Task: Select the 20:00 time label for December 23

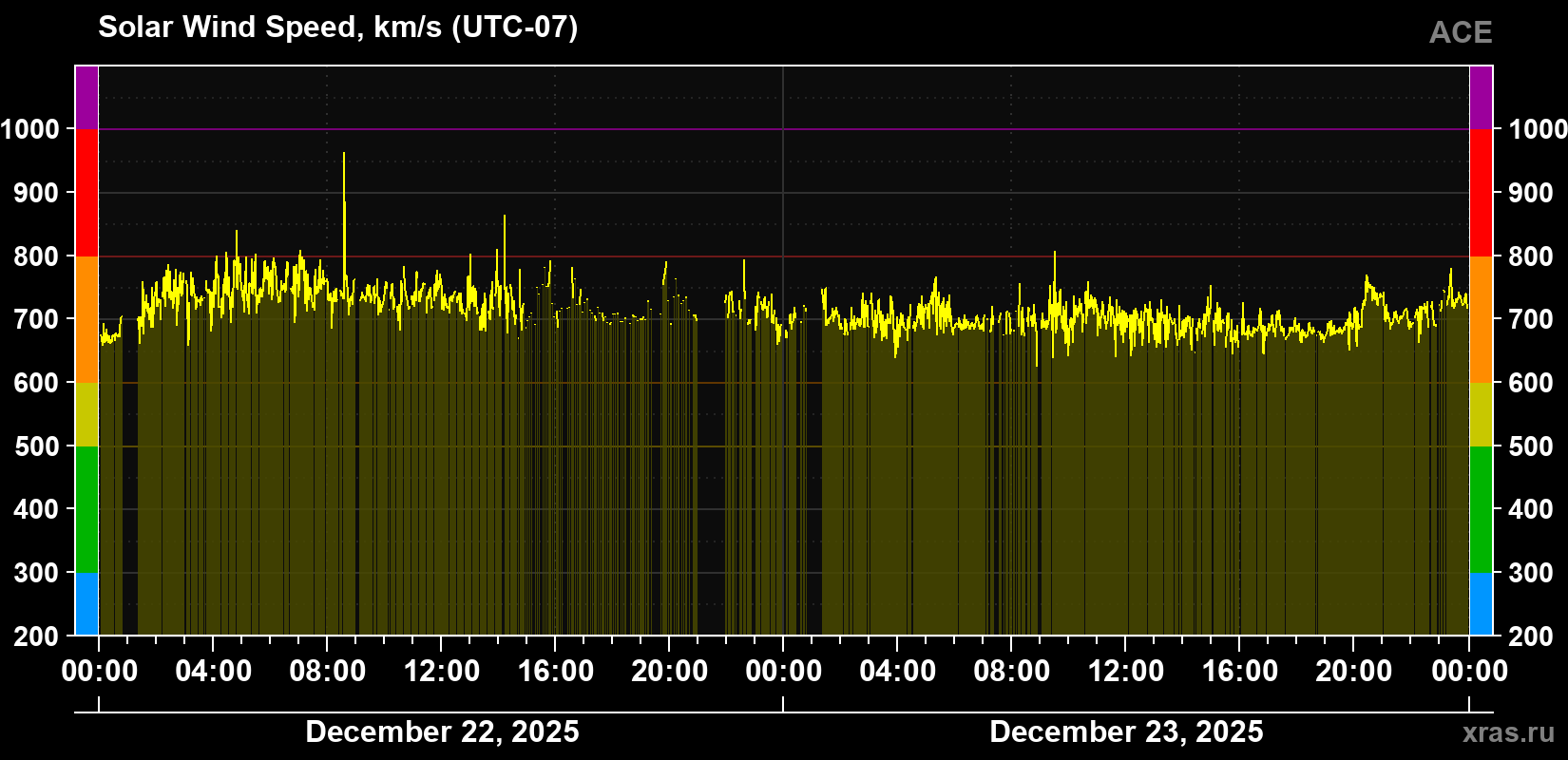Action: pos(1354,671)
